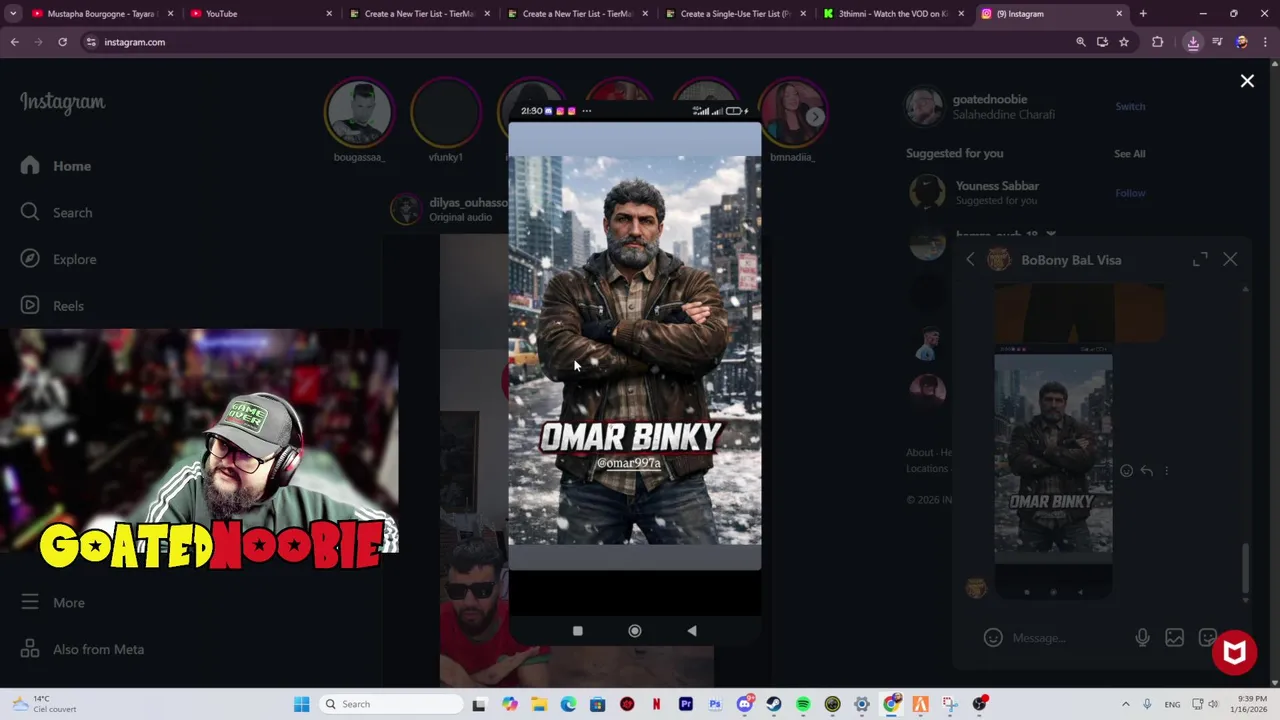Open the McAfee floating badge
This screenshot has height=720, width=1280.
point(1235,653)
